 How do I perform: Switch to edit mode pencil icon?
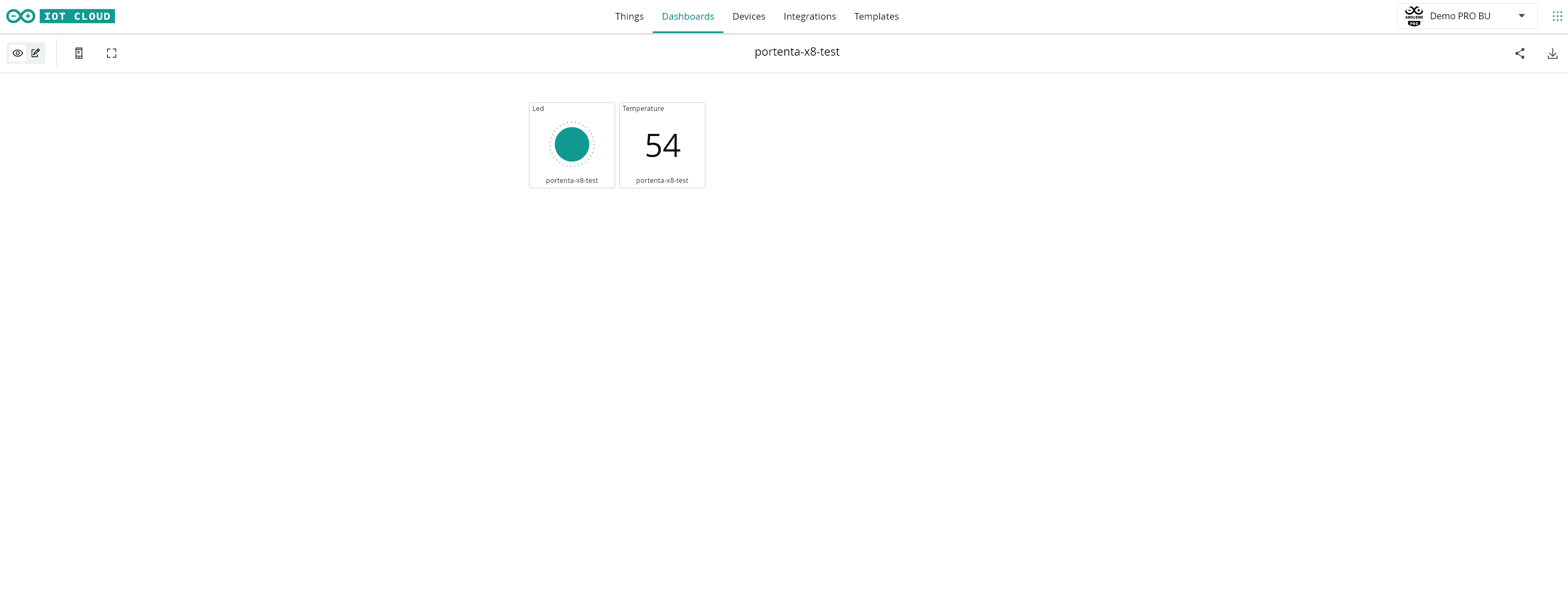point(35,53)
